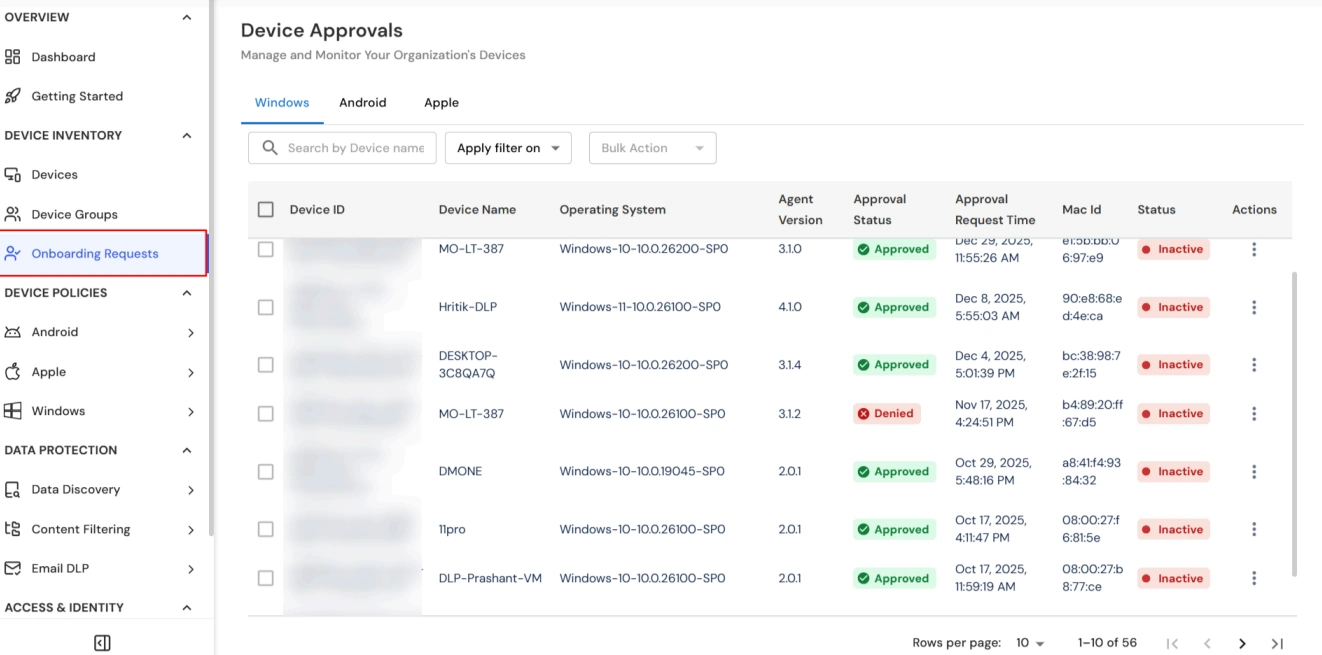Click the Inactive badge for 11pro
Image resolution: width=1322 pixels, height=655 pixels.
[x=1173, y=529]
